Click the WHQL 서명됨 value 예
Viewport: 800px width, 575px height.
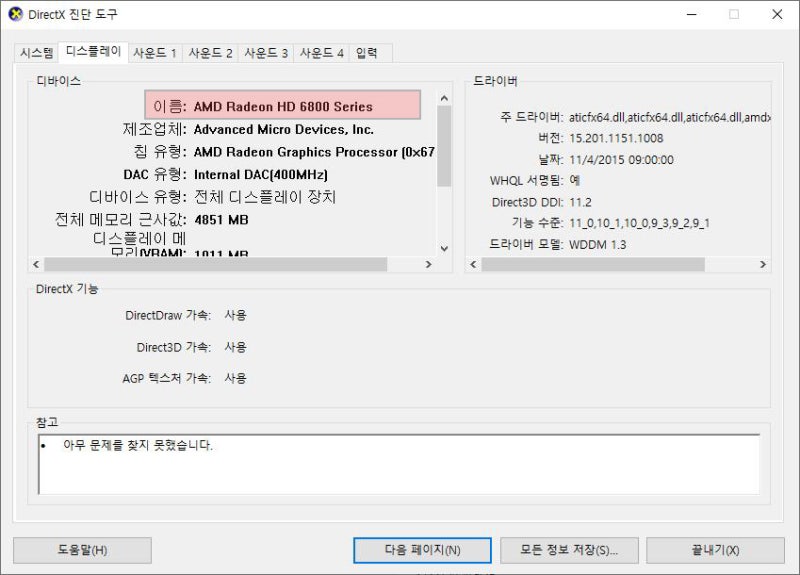574,181
